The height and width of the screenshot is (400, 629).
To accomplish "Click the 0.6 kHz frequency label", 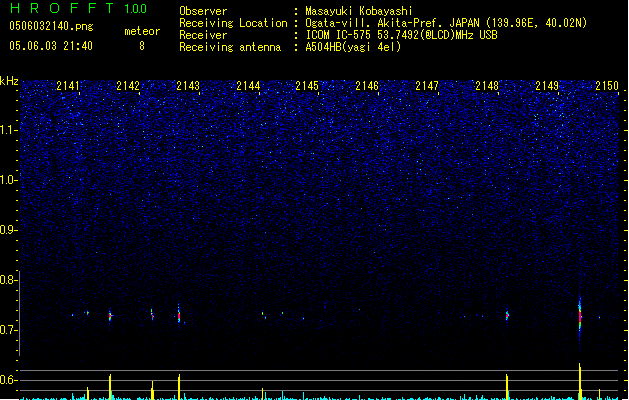I will [8, 380].
